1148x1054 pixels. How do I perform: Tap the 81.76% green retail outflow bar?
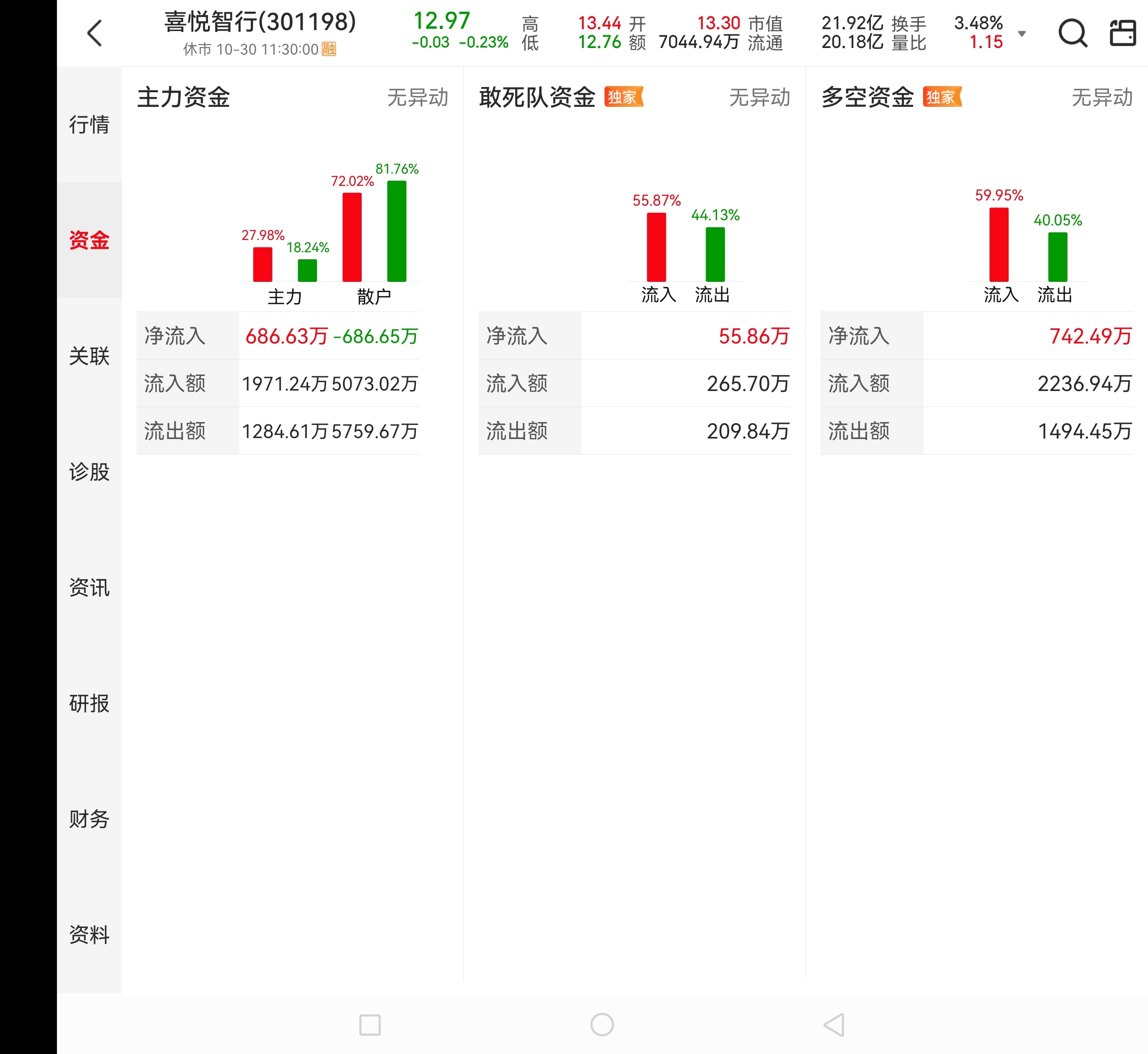(x=396, y=231)
